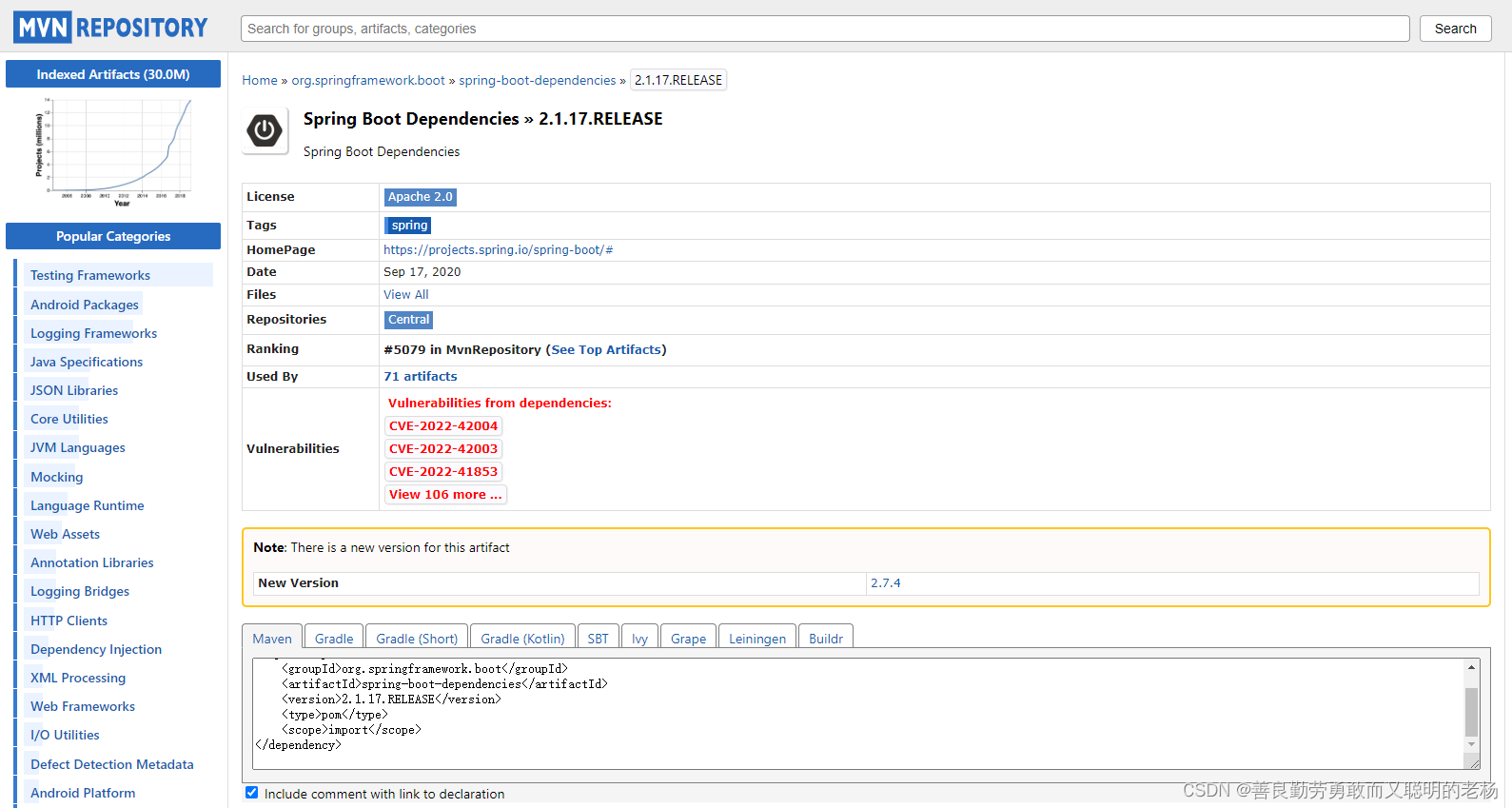Open Defect Detection Metadata category
The width and height of the screenshot is (1512, 808).
click(112, 764)
